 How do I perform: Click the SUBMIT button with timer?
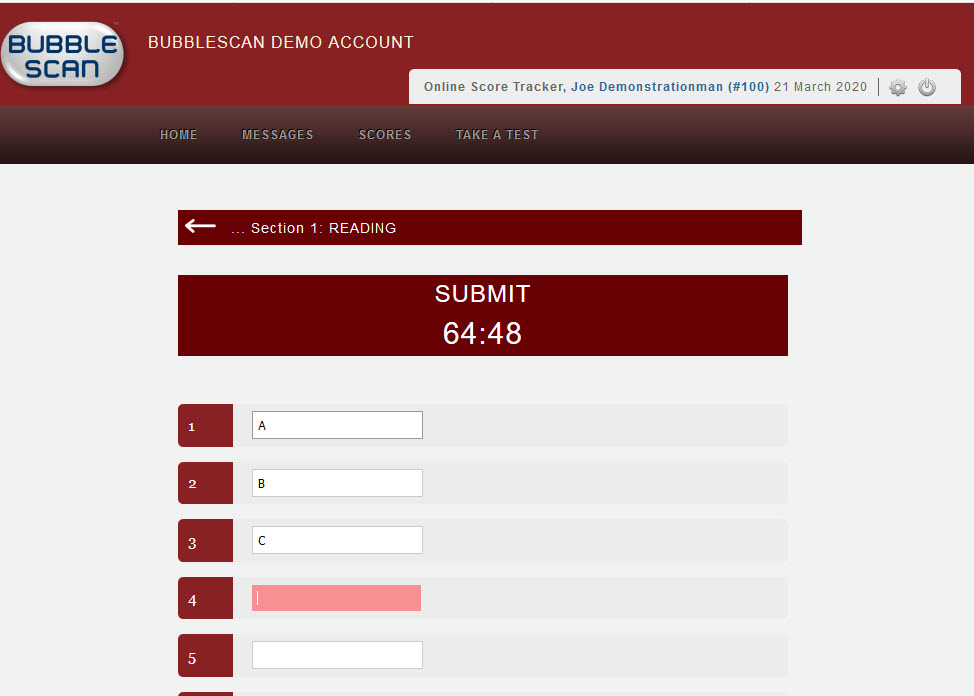[x=483, y=316]
